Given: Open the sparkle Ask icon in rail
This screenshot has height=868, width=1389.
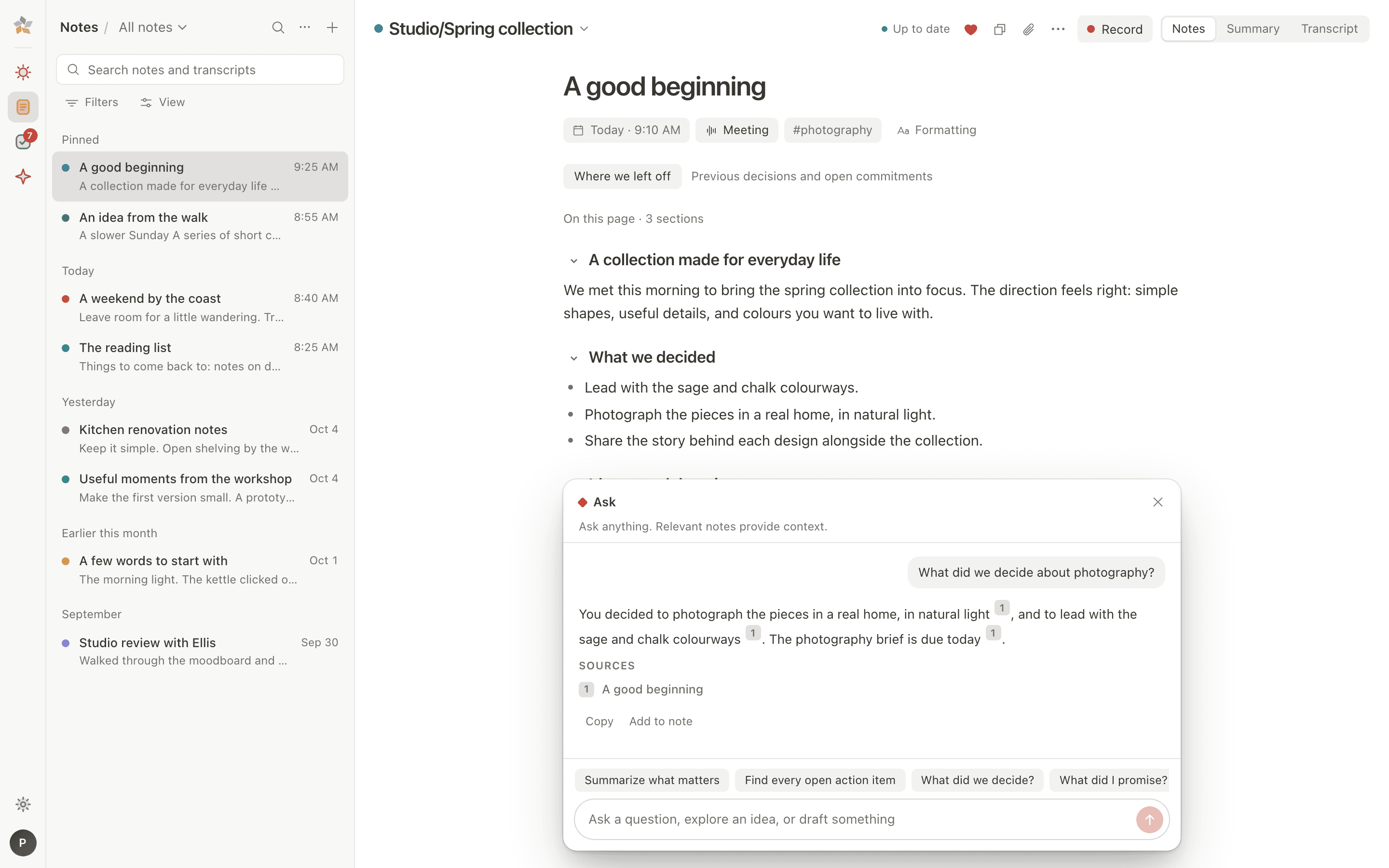Looking at the screenshot, I should [x=23, y=176].
